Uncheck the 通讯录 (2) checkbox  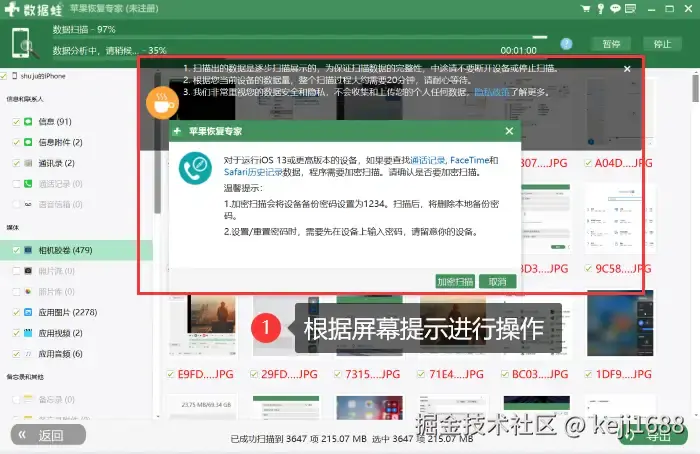[x=16, y=163]
